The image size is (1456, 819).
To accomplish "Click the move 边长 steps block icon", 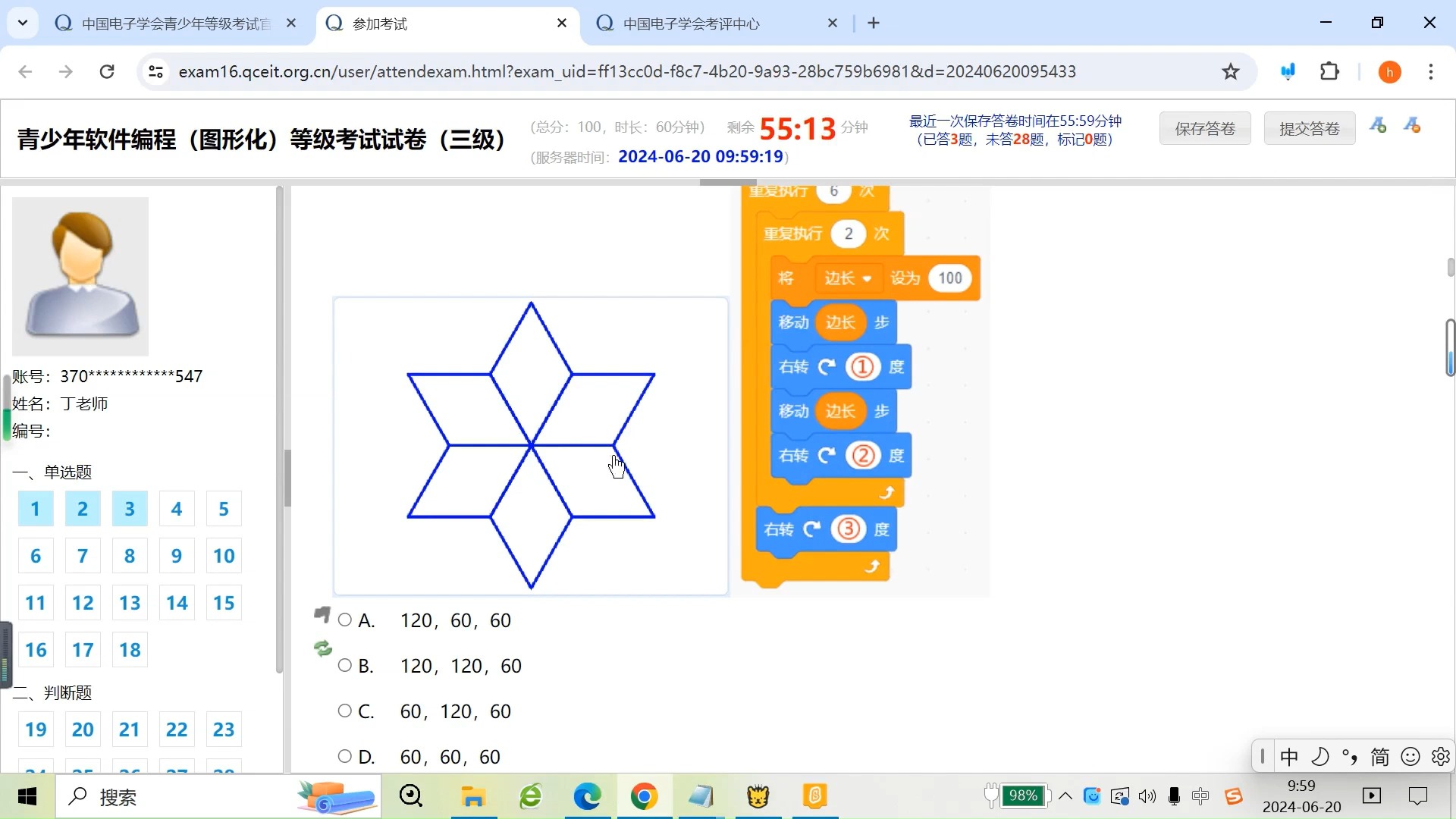I will click(836, 322).
